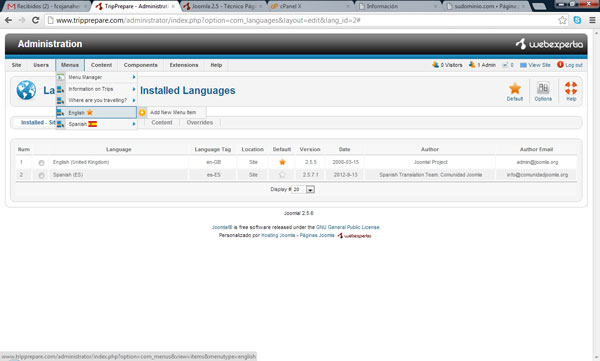Click the Log out icon
Viewport: 600px width, 361px height.
[x=560, y=65]
